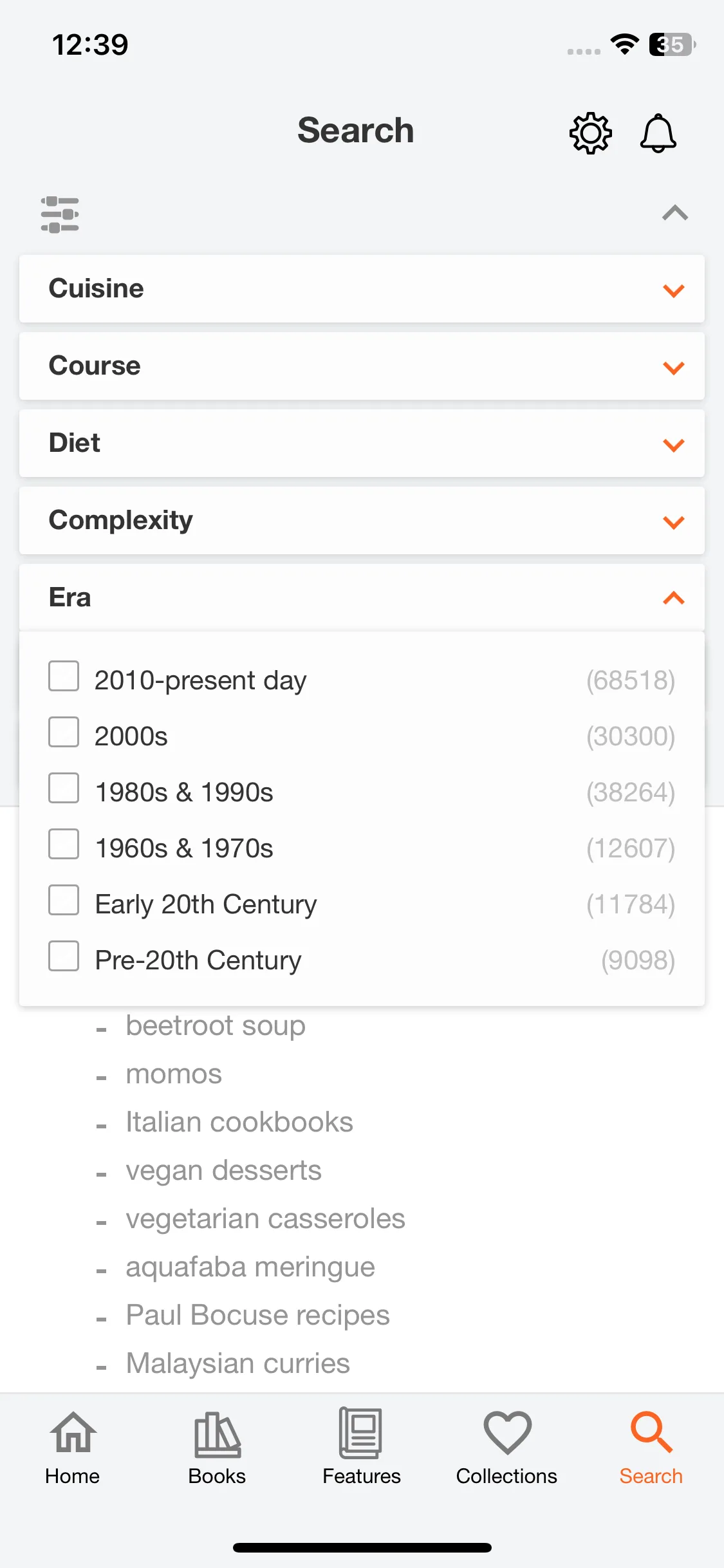The width and height of the screenshot is (724, 1568).
Task: Open the Features tab icon
Action: [361, 1432]
